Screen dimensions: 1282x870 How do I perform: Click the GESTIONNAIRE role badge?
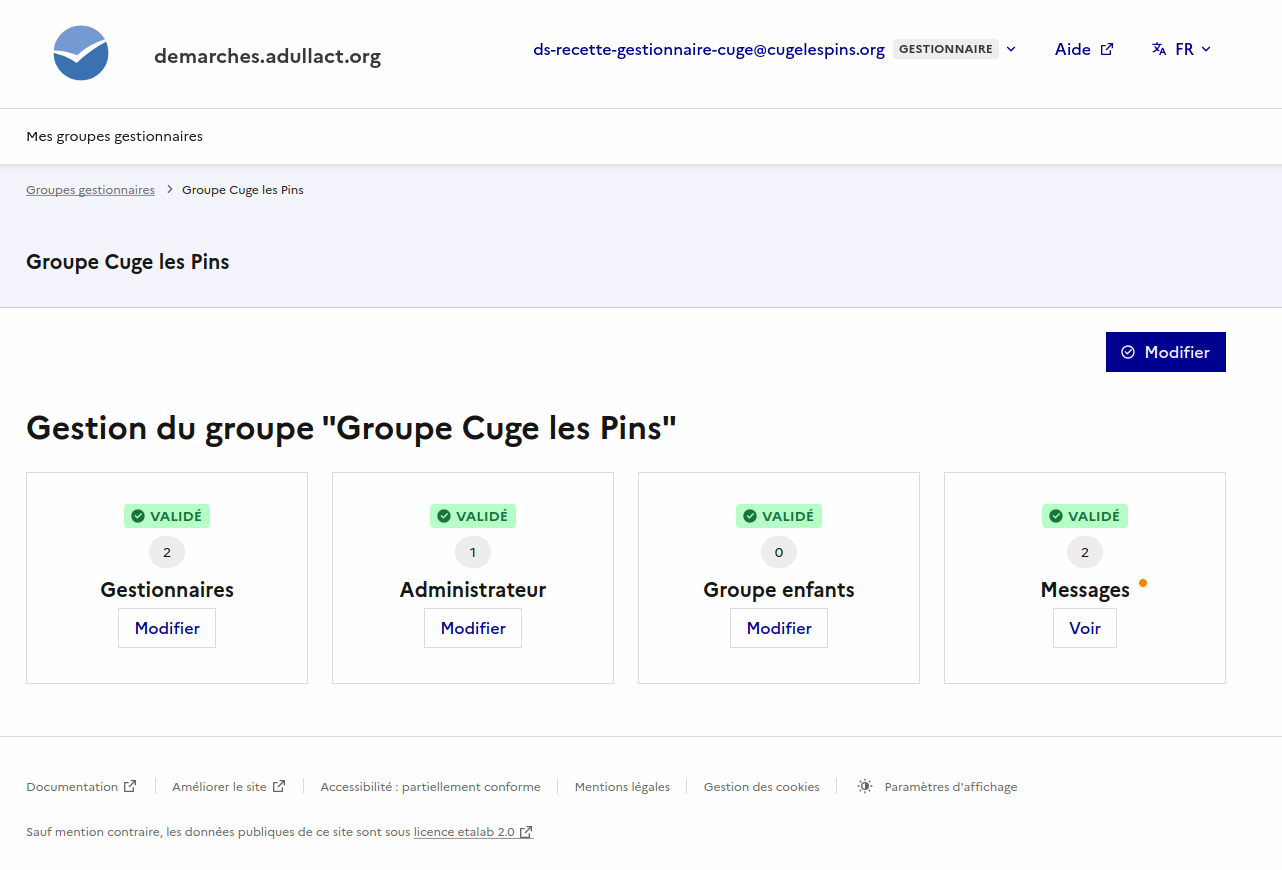click(x=945, y=49)
